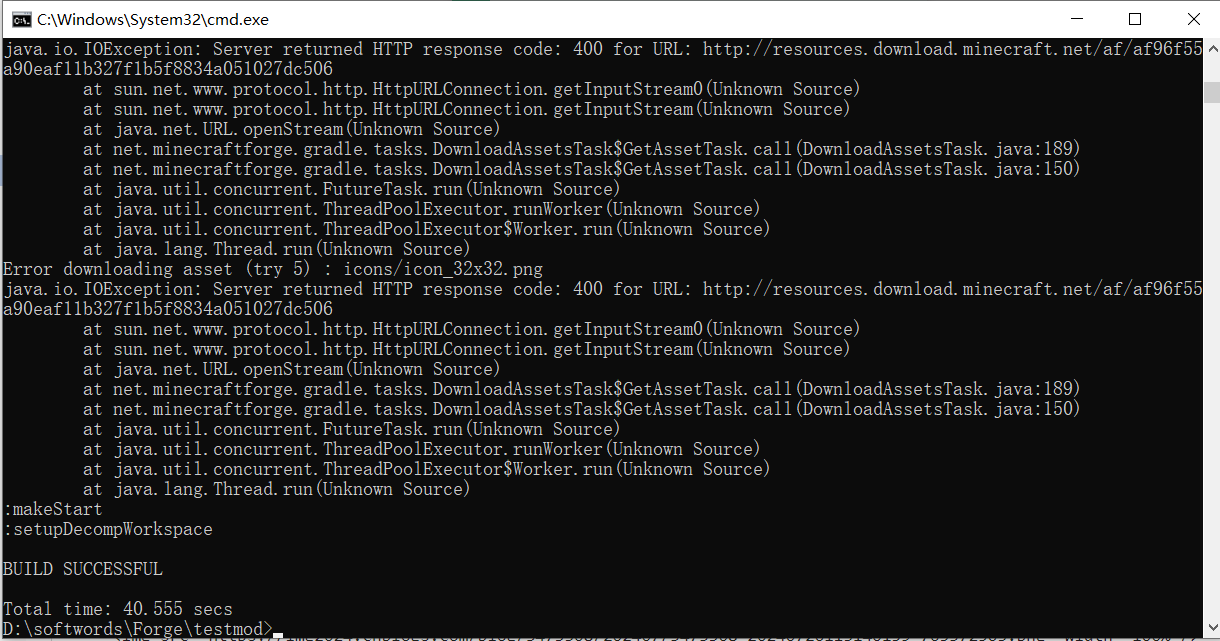Click DownloadAssetsTask.java:189 in the first stack trace
Screen dimensions: 1220x641
[936, 149]
